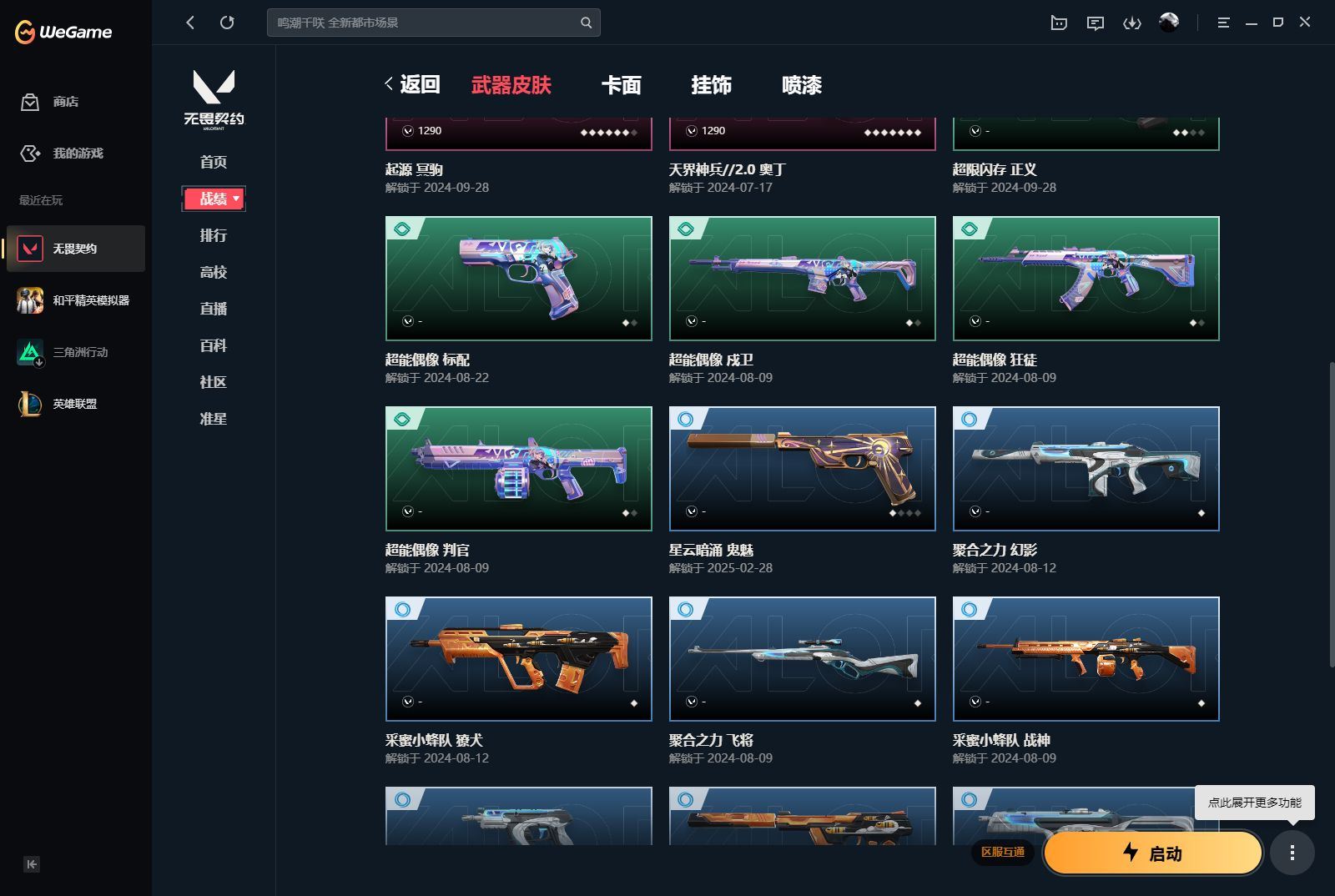The image size is (1335, 896).
Task: Switch to the 挂饰 tab
Action: (x=712, y=85)
